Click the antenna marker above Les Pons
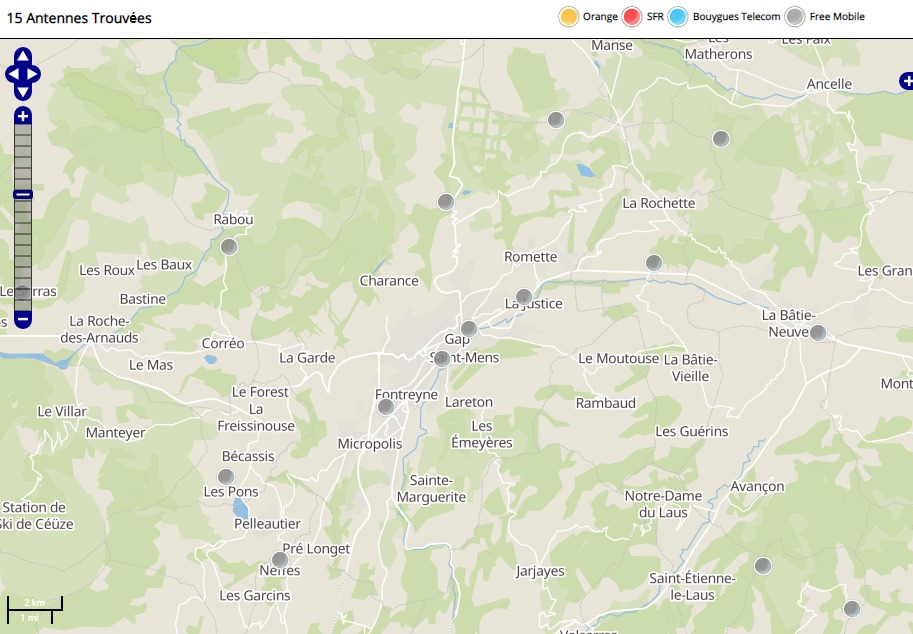Viewport: 913px width, 634px height. coord(226,476)
